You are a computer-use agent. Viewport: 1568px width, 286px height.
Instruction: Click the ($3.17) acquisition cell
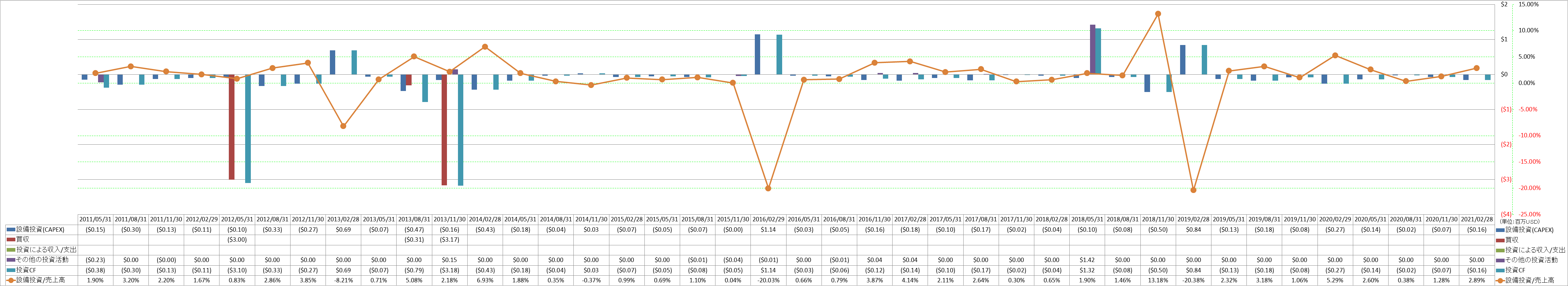[x=450, y=240]
